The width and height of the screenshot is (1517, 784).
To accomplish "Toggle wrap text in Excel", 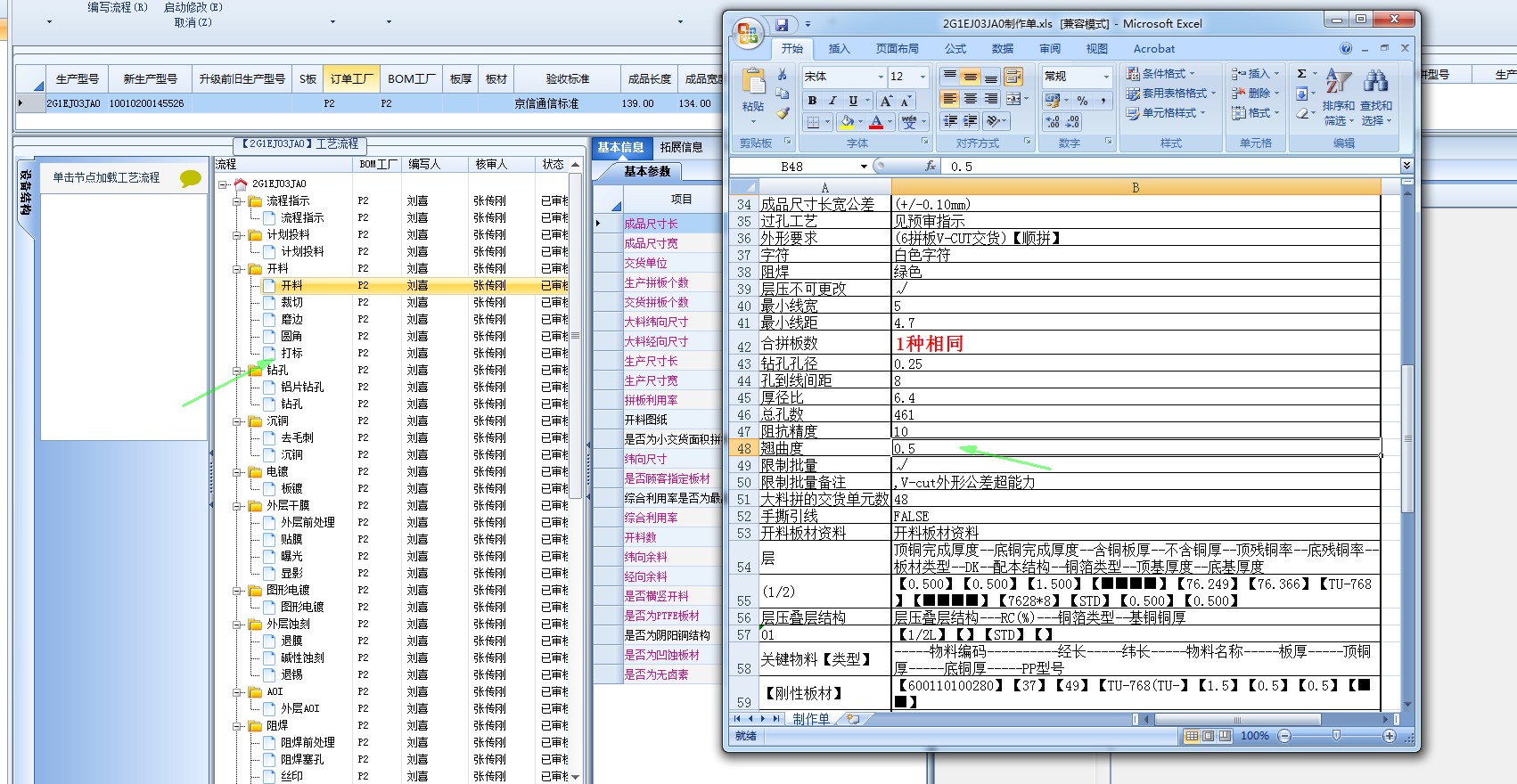I will pyautogui.click(x=1013, y=77).
